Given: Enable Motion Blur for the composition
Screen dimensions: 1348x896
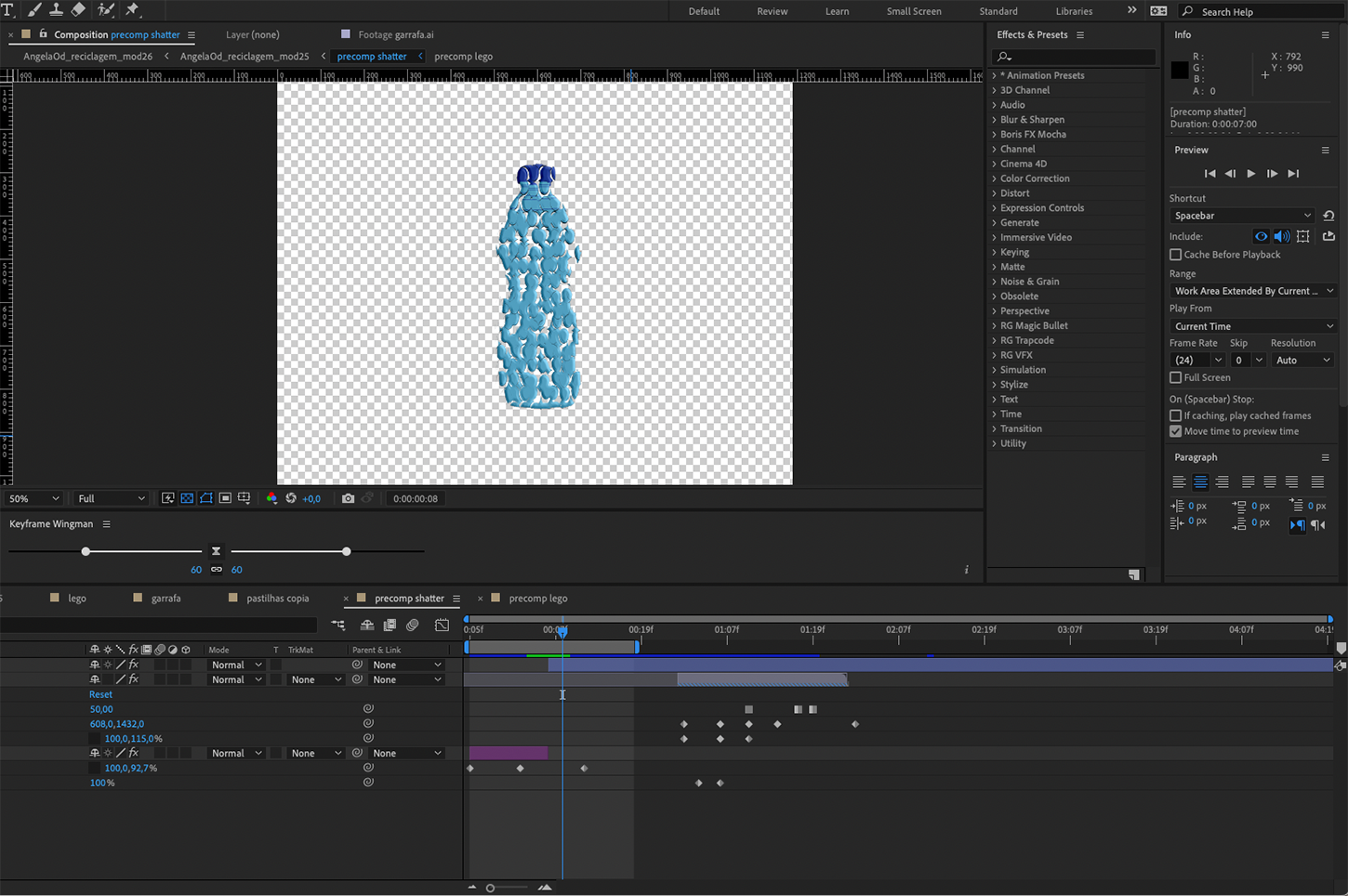Looking at the screenshot, I should (x=413, y=626).
